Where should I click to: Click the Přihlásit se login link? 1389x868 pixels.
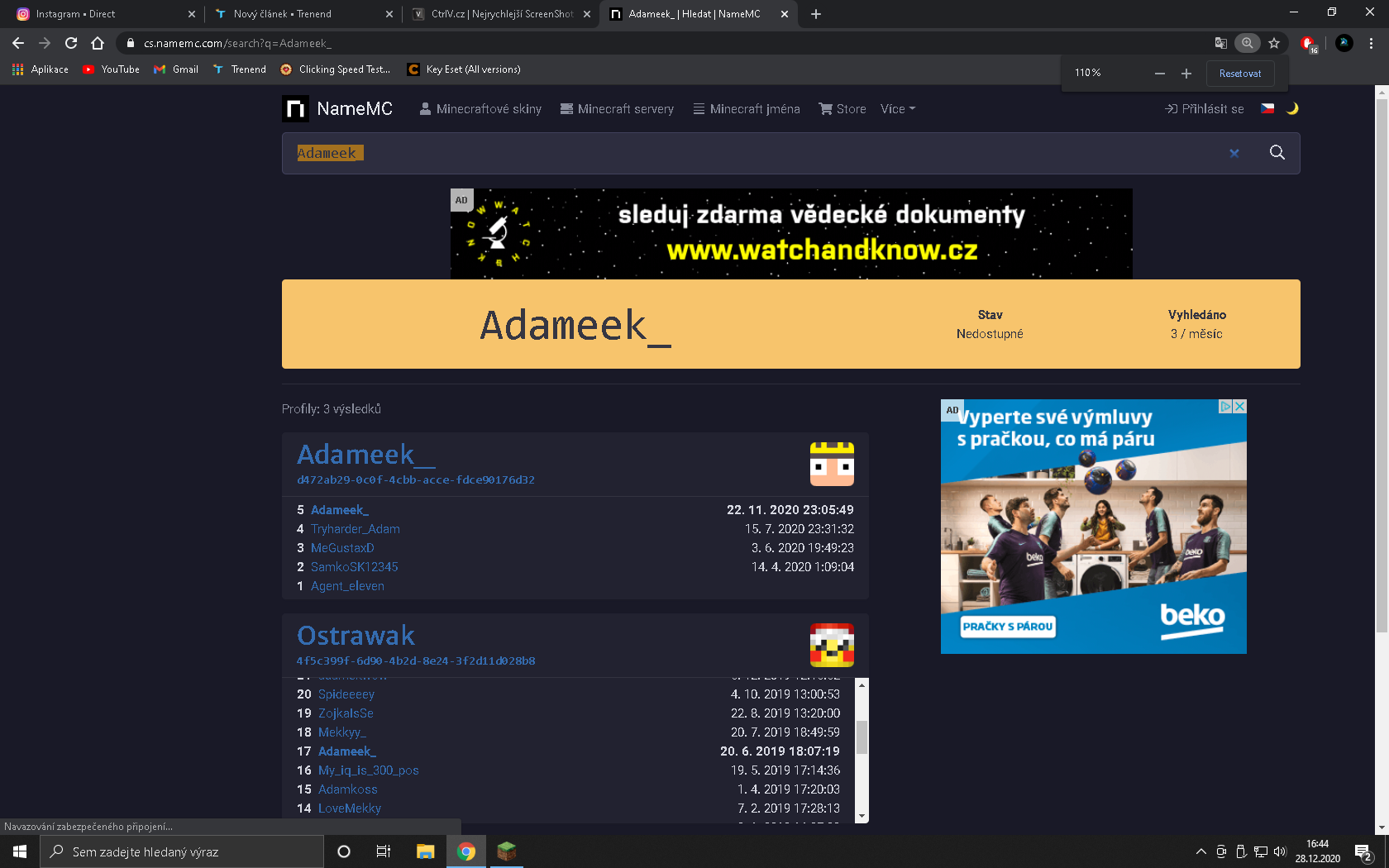pos(1204,109)
